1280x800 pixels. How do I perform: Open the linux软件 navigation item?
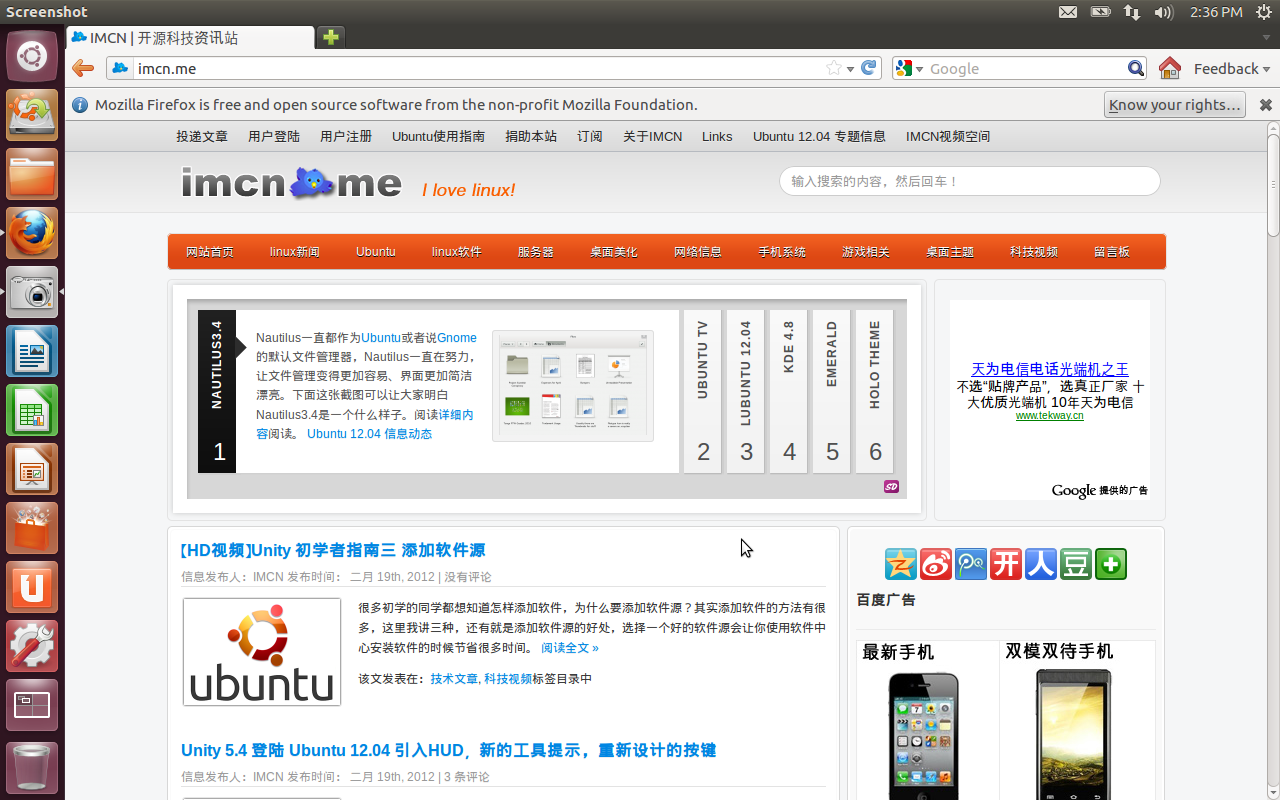point(457,252)
